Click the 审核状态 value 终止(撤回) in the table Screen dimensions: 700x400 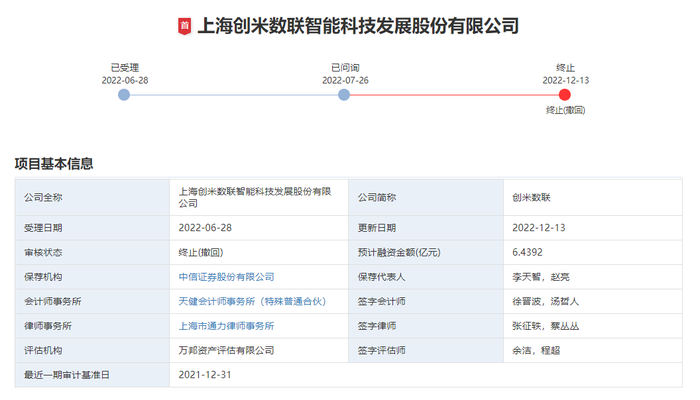(200, 252)
